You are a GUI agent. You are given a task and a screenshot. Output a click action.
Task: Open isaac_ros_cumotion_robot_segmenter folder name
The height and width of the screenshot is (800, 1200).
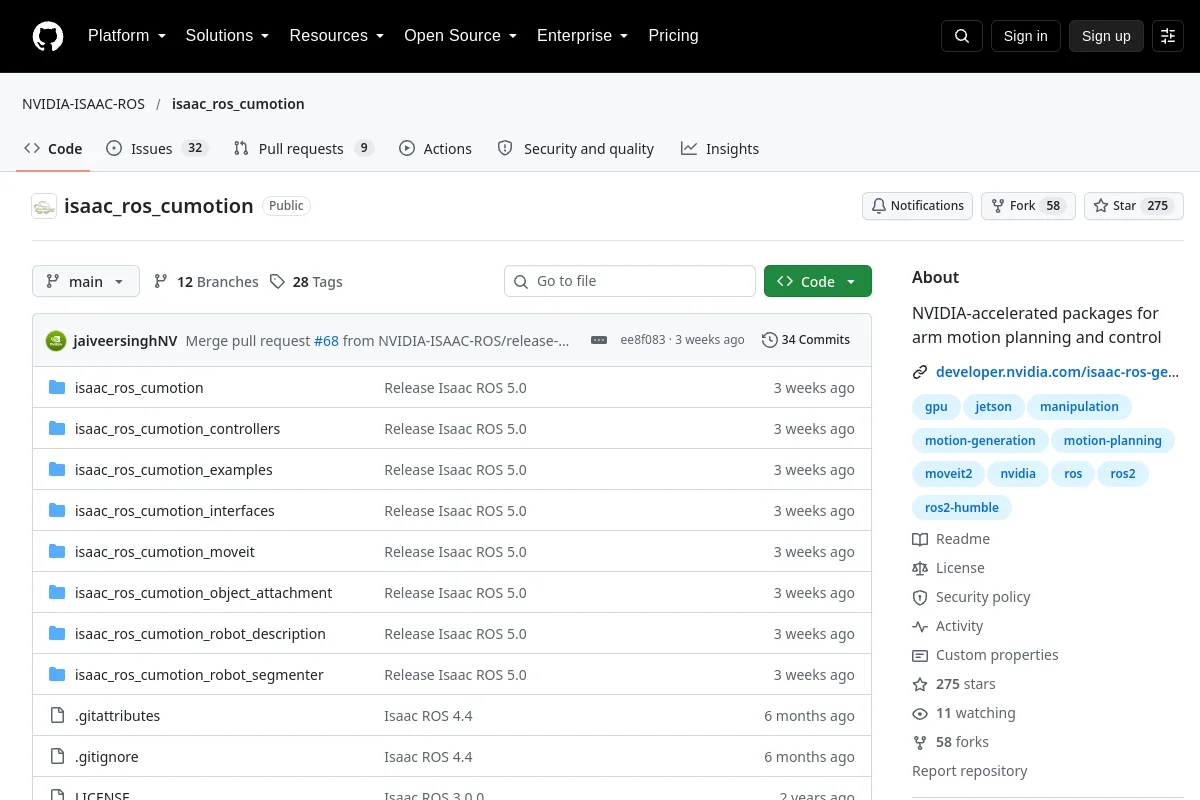tap(199, 675)
